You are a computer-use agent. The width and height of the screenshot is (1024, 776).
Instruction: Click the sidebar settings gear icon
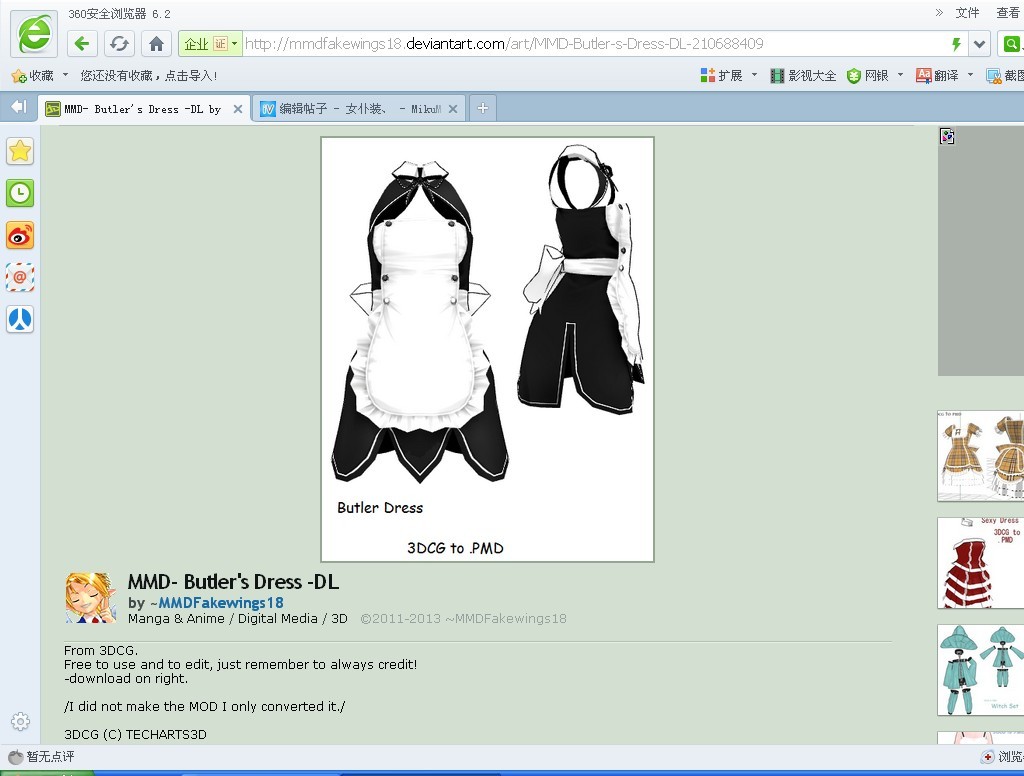point(20,721)
